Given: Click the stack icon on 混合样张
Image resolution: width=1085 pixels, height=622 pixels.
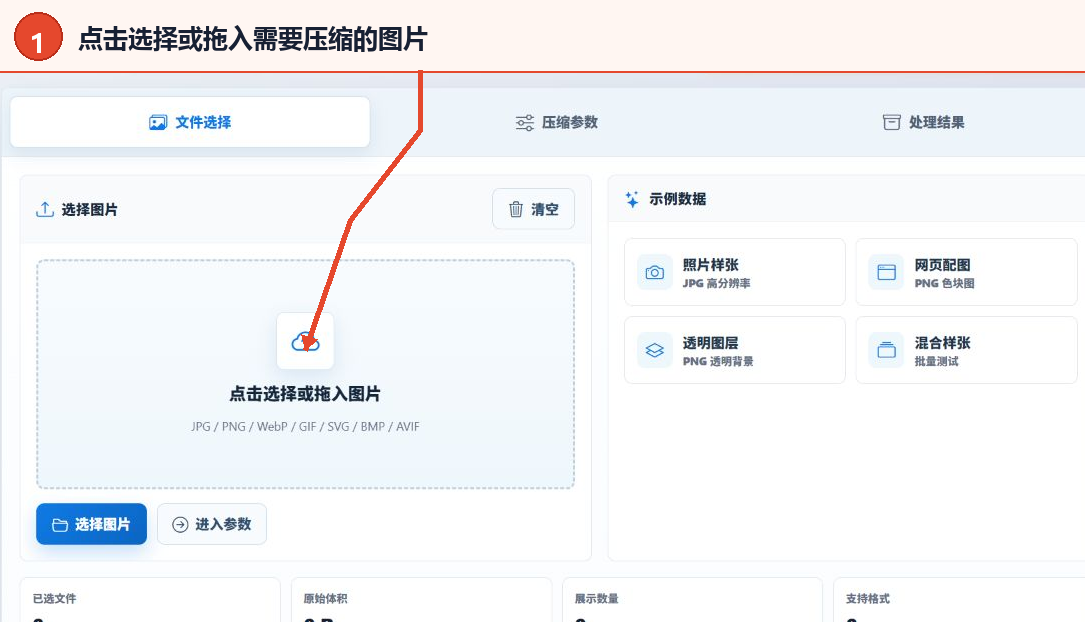Looking at the screenshot, I should click(x=886, y=350).
